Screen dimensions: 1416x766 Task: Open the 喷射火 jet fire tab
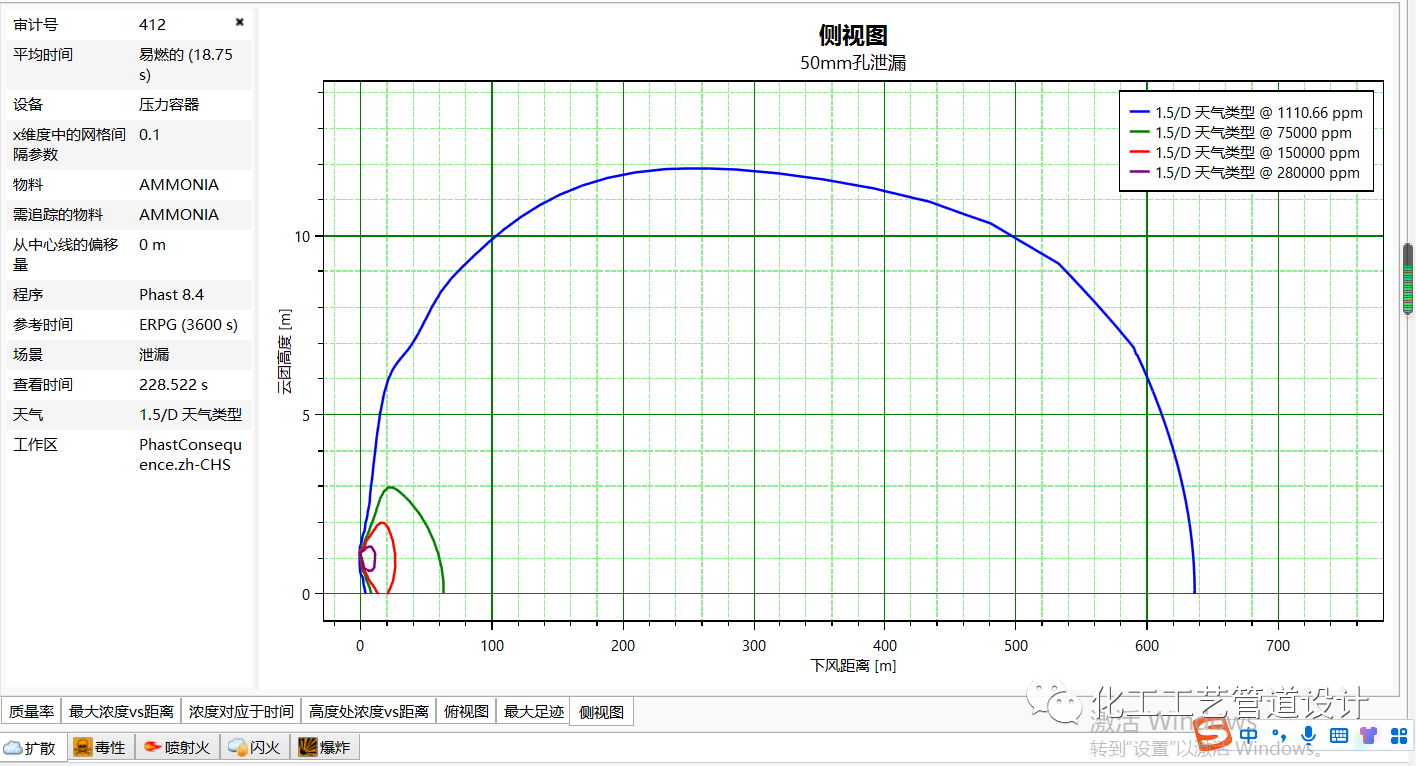point(177,747)
